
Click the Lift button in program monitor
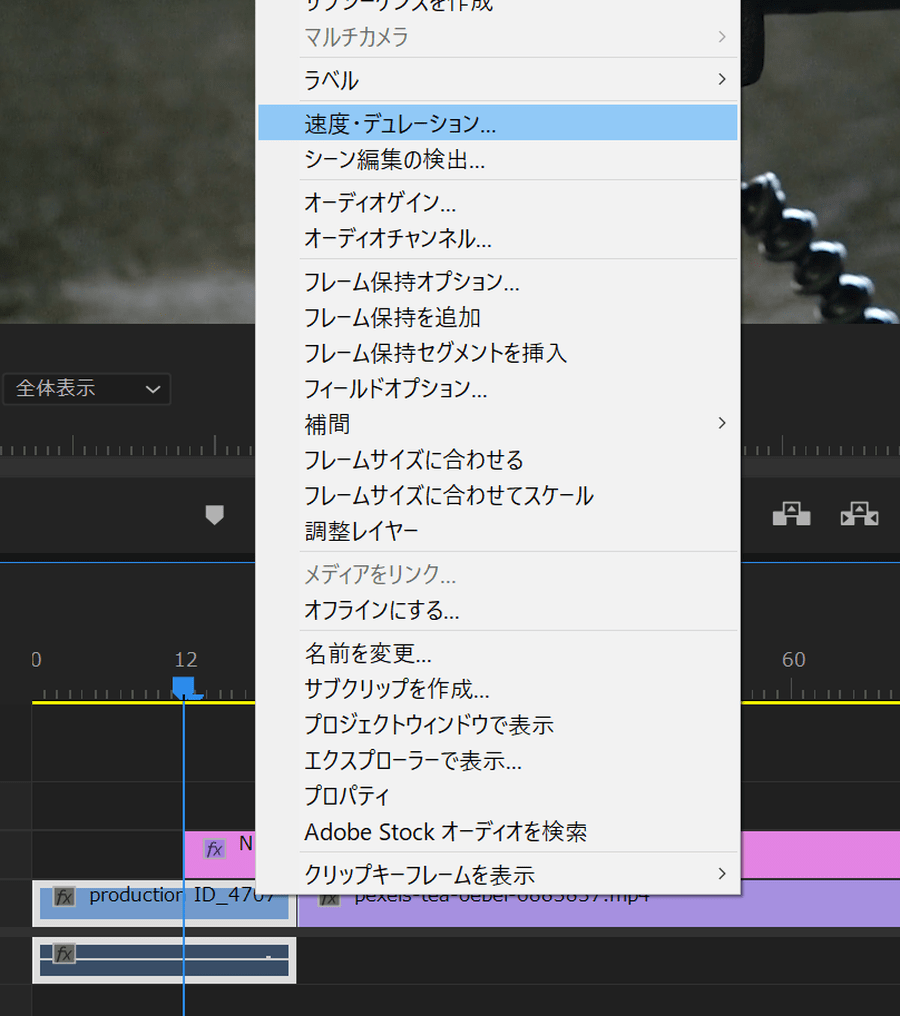coord(791,515)
